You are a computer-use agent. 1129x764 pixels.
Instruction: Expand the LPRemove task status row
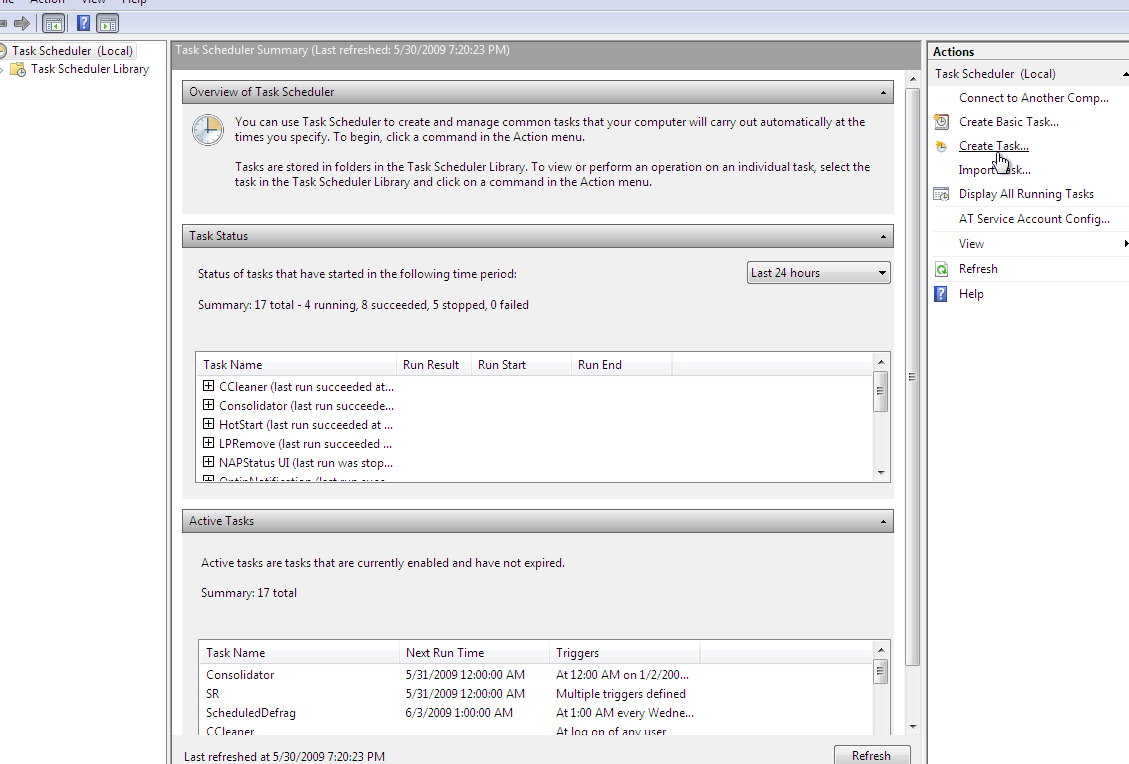click(x=208, y=443)
